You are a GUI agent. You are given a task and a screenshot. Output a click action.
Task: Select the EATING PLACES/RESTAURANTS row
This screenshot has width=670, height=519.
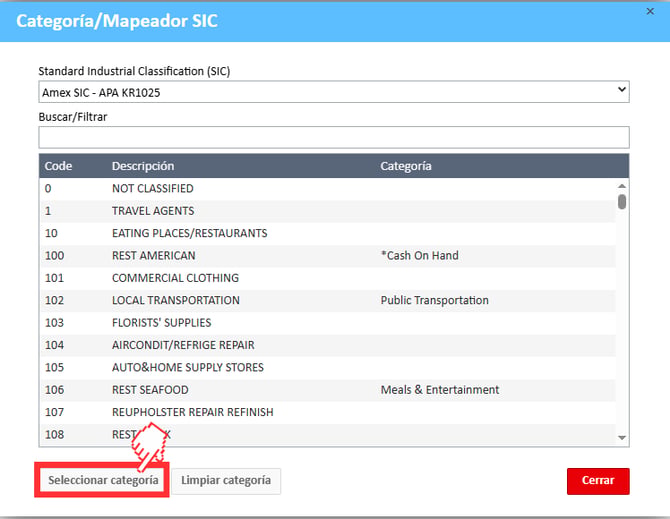[x=328, y=233]
